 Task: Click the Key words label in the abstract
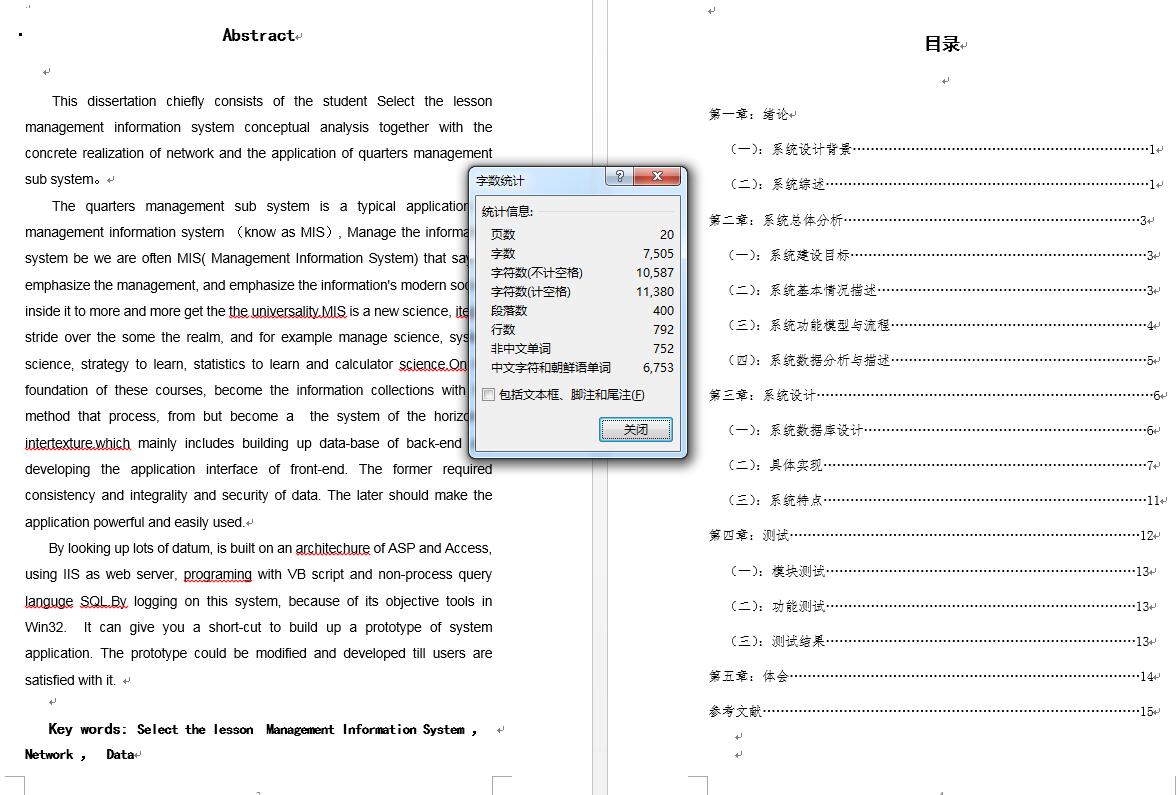point(87,729)
